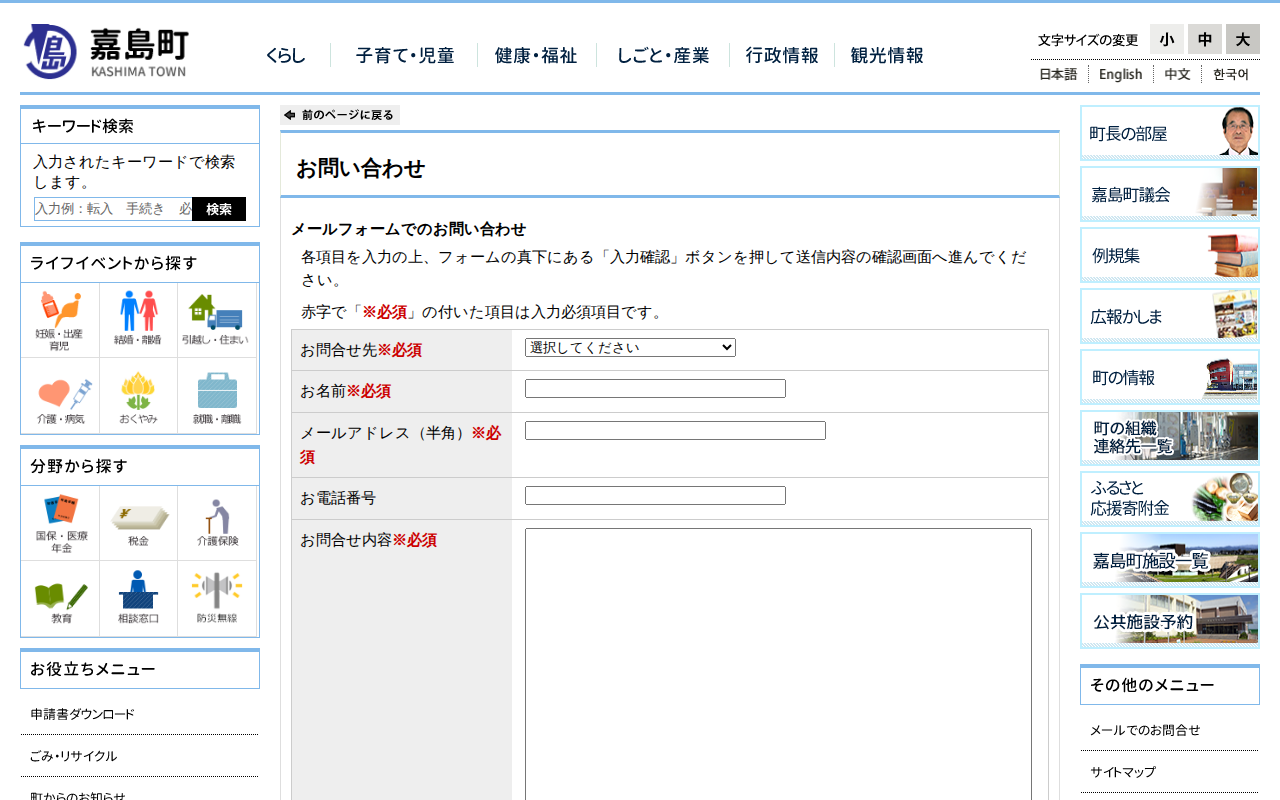This screenshot has height=800, width=1280.
Task: Open the お問合せ先 dropdown list
Action: [x=630, y=348]
